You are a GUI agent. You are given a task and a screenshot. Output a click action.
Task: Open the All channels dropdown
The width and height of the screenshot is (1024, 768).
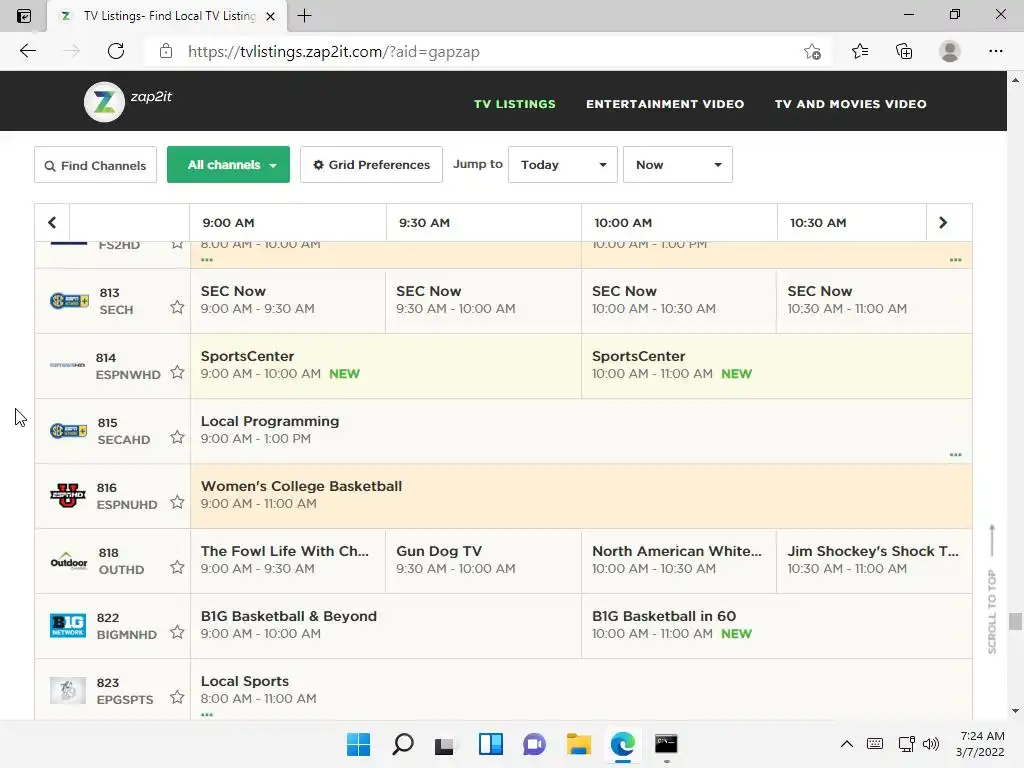pos(228,165)
